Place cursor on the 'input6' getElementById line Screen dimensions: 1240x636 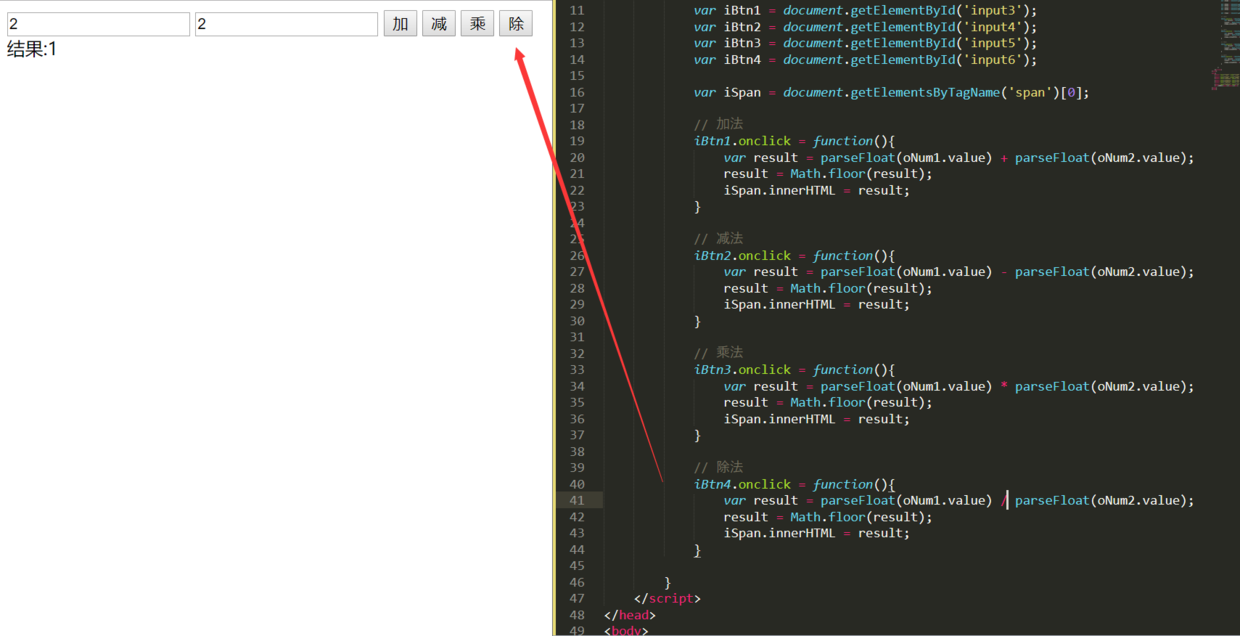tap(865, 59)
